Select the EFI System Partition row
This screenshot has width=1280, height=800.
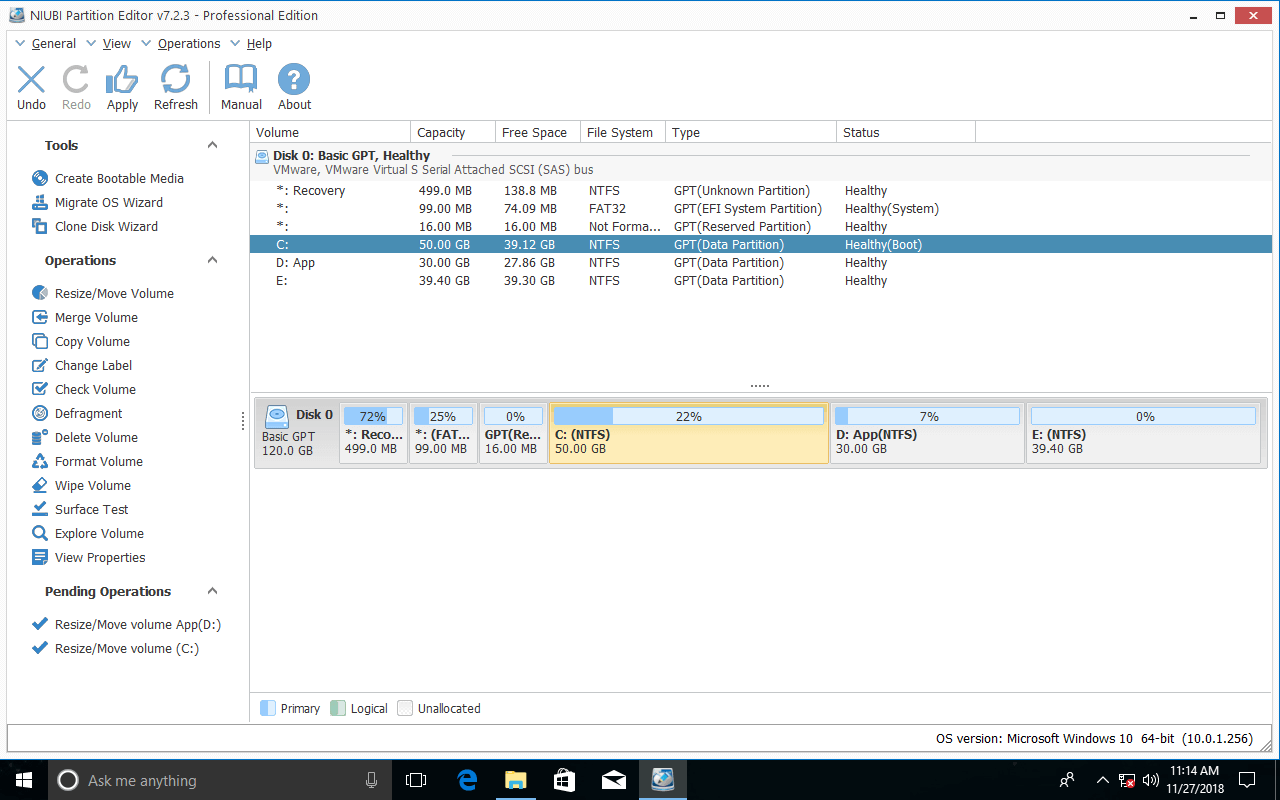coord(761,208)
